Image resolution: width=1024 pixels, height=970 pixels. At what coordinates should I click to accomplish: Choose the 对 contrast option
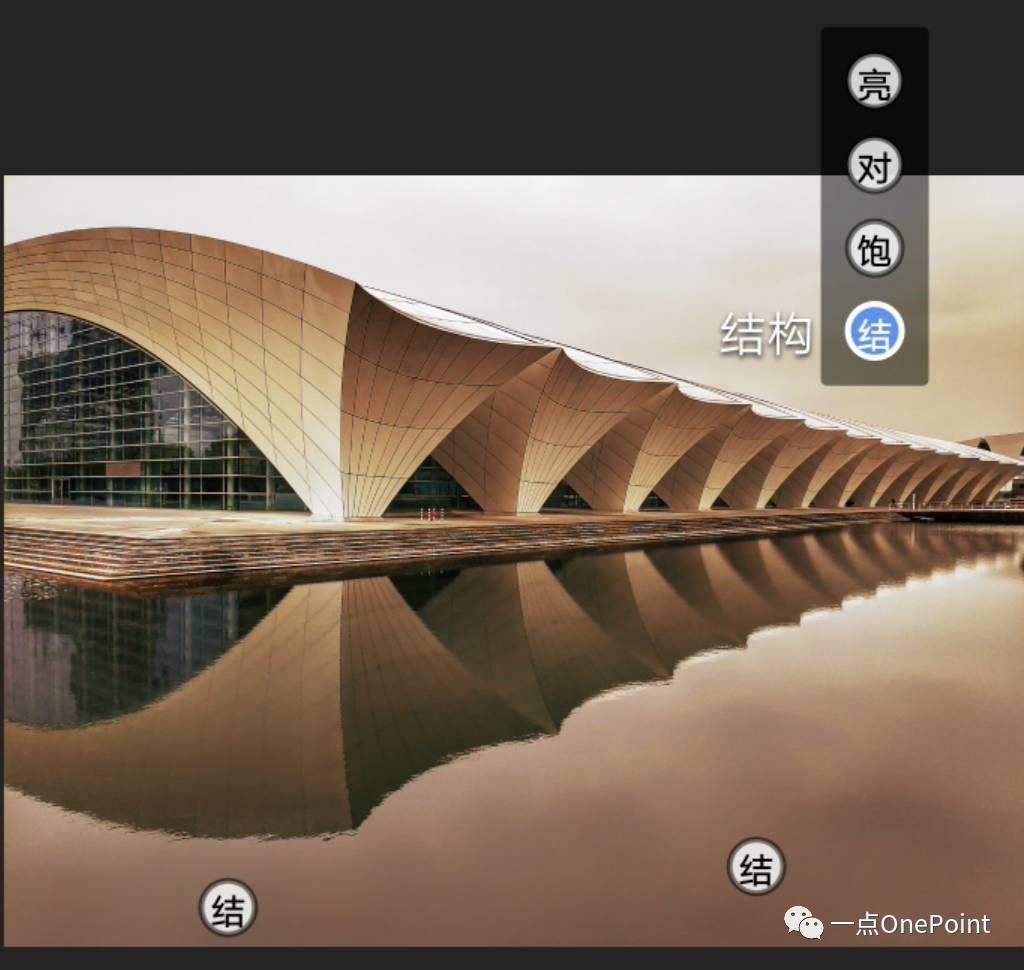[x=874, y=165]
